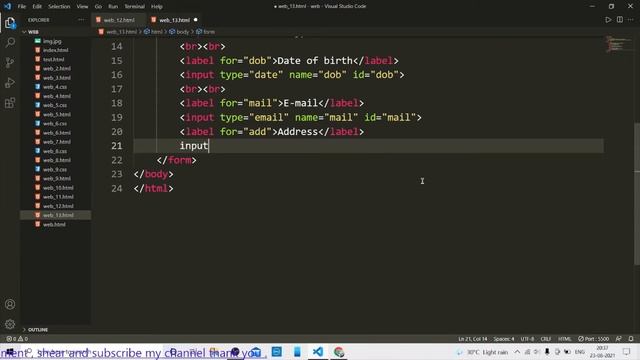Select web_13.html in the explorer
The image size is (640, 360).
tap(56, 215)
